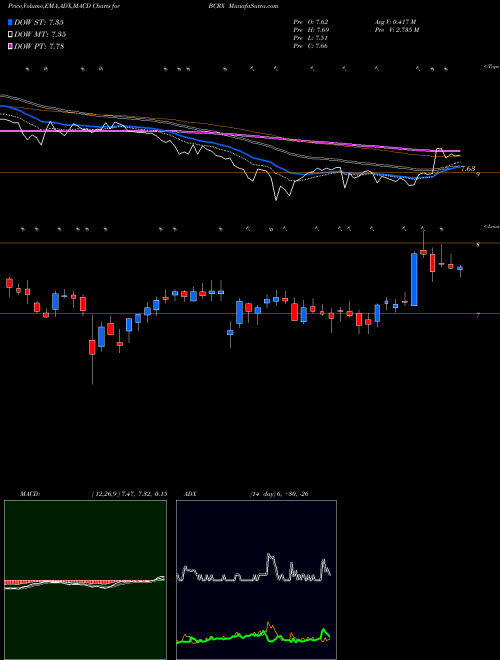Click the price axis label 7
This screenshot has width=500, height=660.
tap(478, 315)
